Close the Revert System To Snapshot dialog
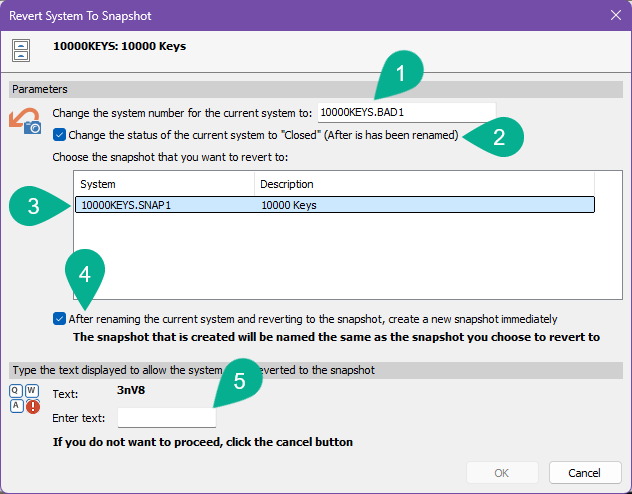 coord(614,16)
